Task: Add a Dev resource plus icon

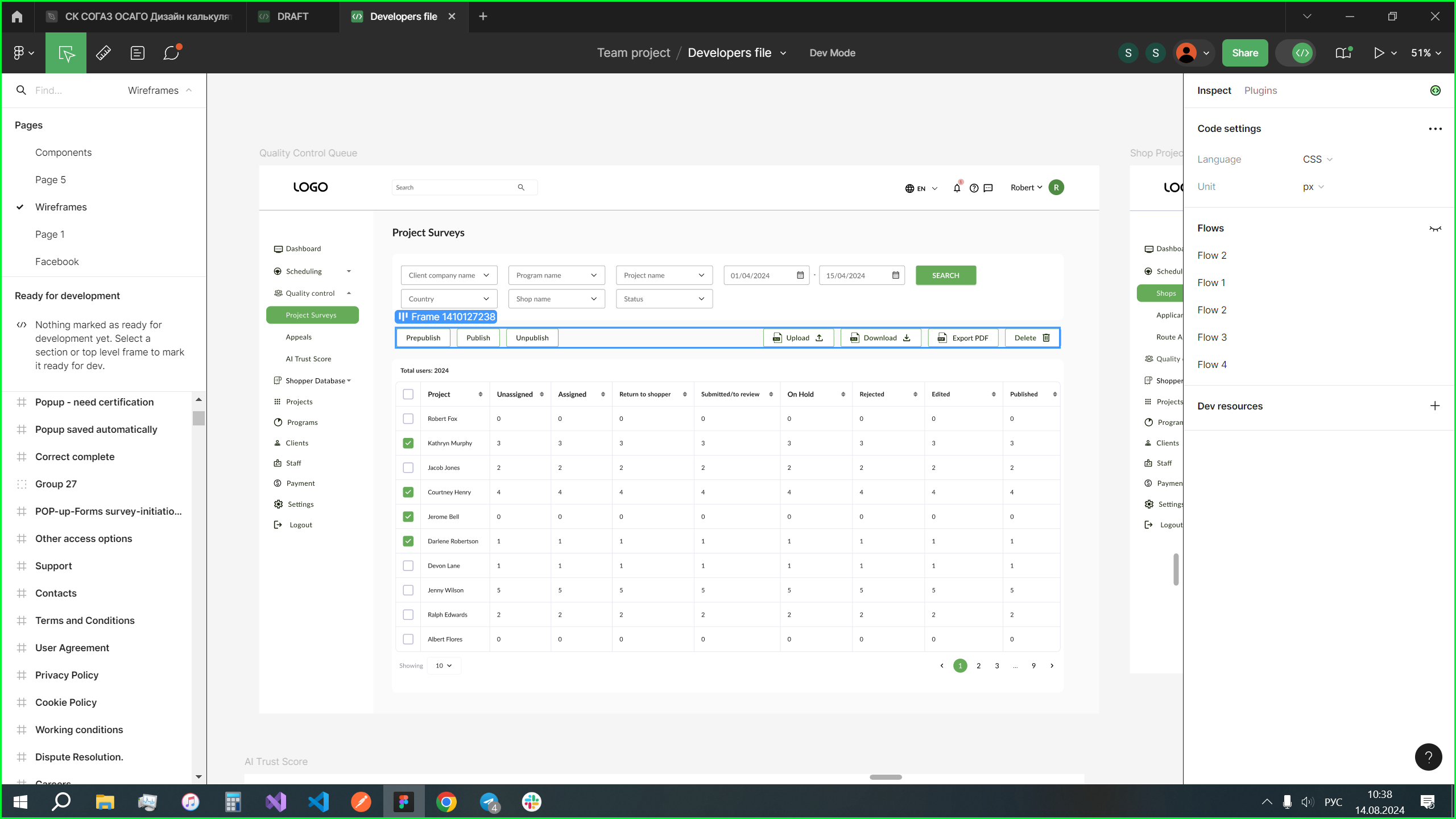Action: tap(1435, 406)
